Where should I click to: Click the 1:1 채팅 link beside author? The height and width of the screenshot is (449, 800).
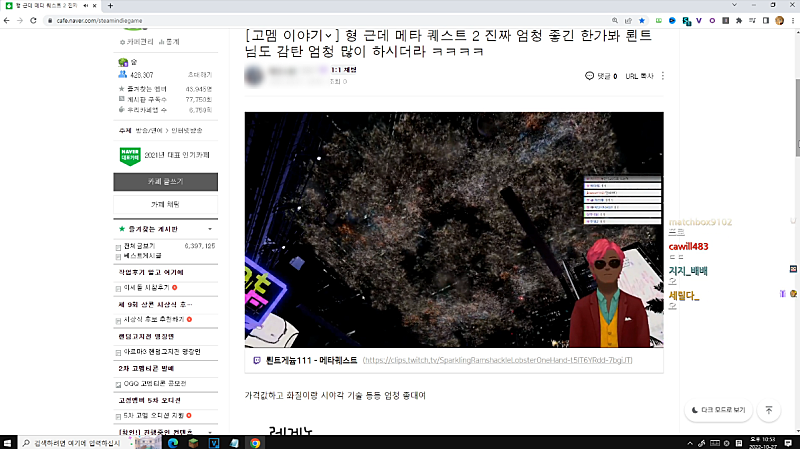tap(343, 70)
